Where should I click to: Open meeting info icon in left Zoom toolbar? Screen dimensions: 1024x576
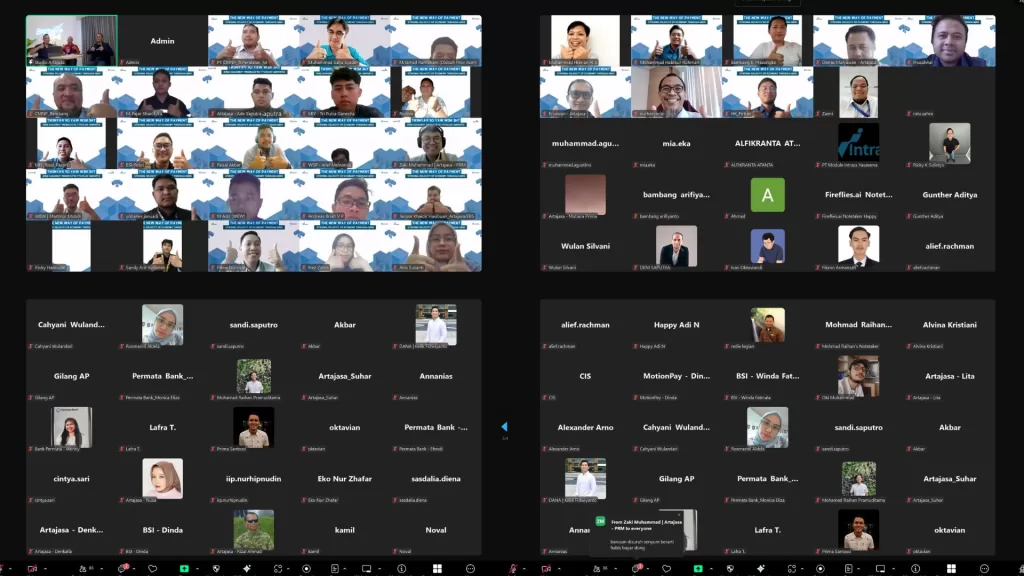click(x=402, y=569)
